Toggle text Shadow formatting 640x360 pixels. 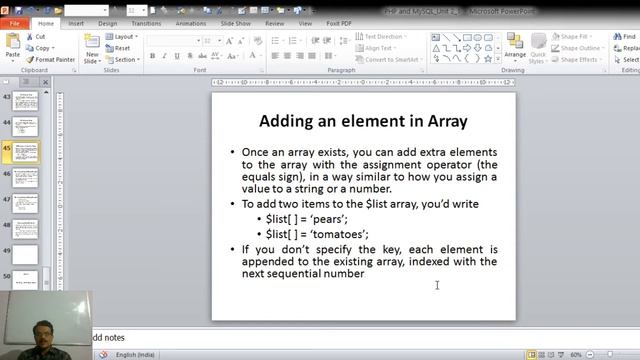tap(190, 56)
